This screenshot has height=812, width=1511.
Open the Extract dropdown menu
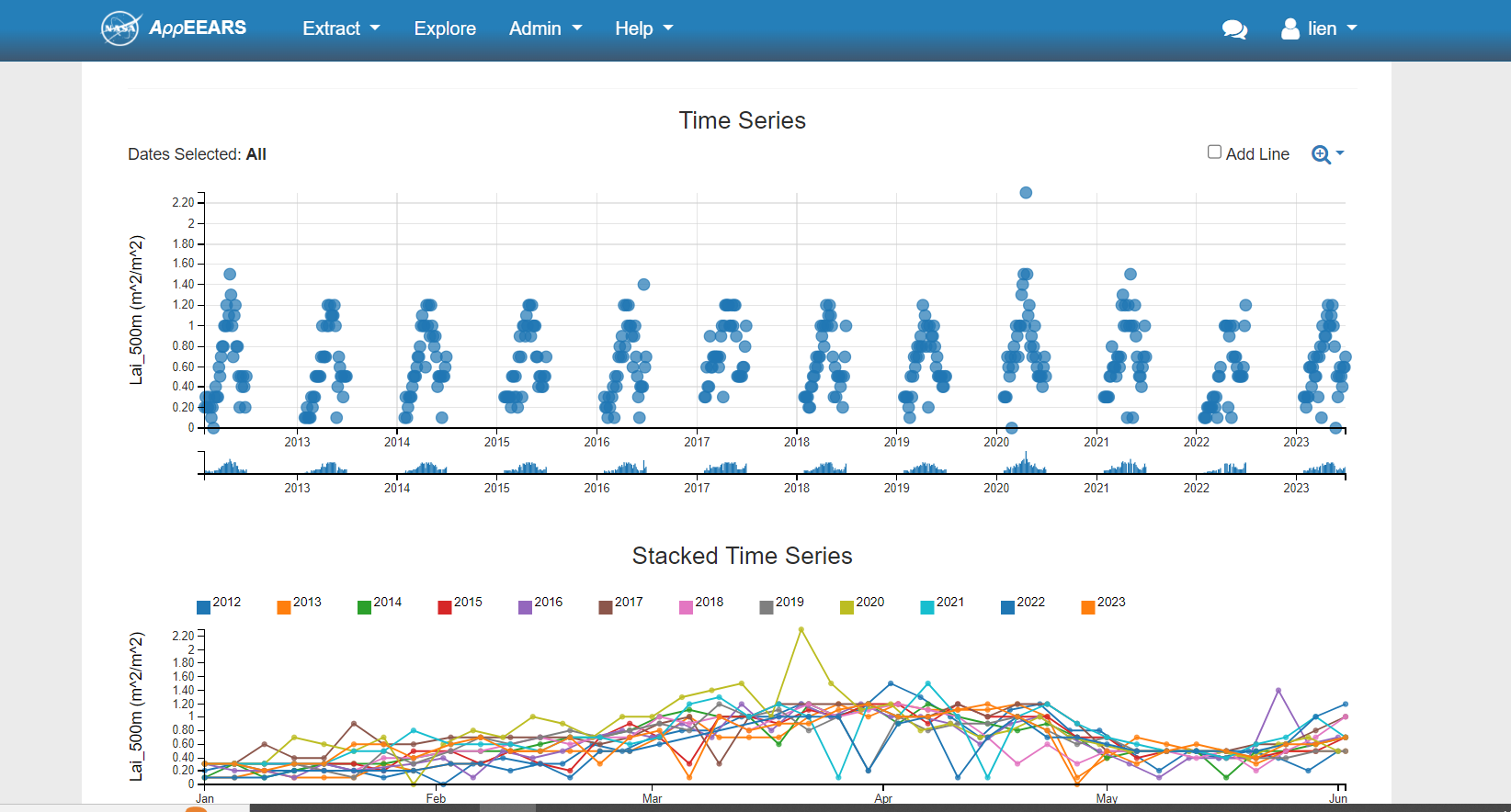341,28
